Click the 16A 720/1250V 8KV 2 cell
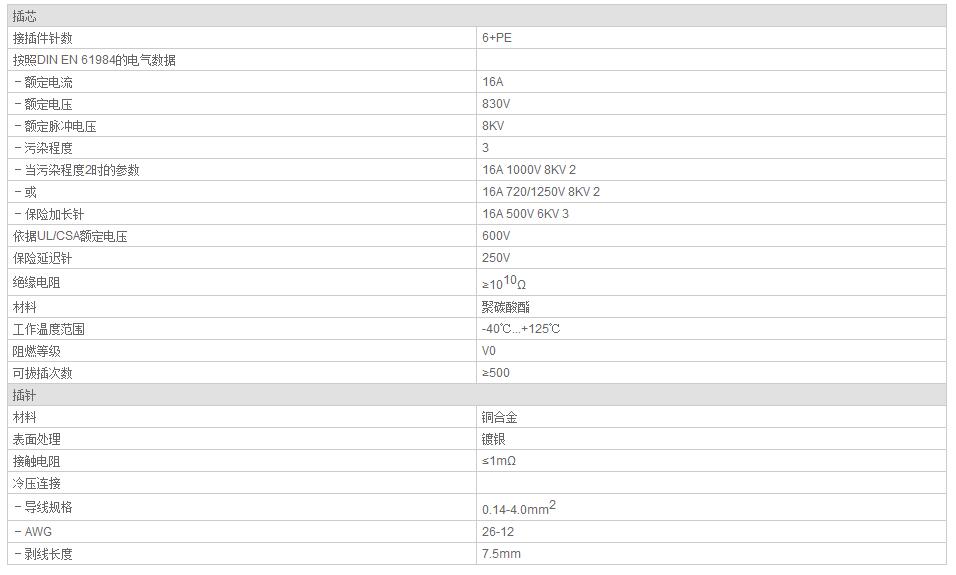 pos(541,192)
